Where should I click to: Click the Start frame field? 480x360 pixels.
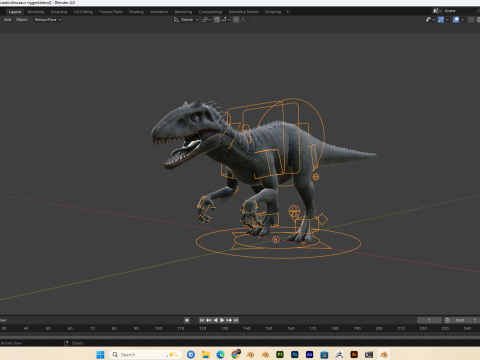coord(465,320)
